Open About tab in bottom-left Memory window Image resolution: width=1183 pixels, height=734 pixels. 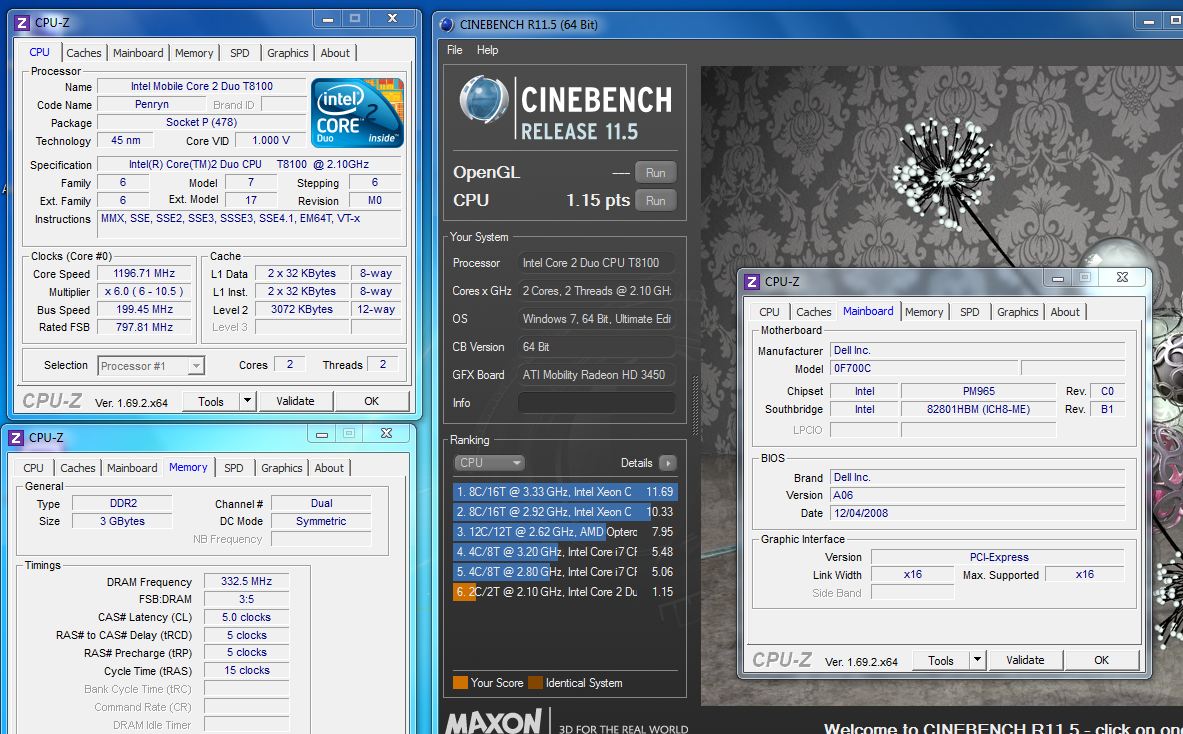pyautogui.click(x=329, y=468)
